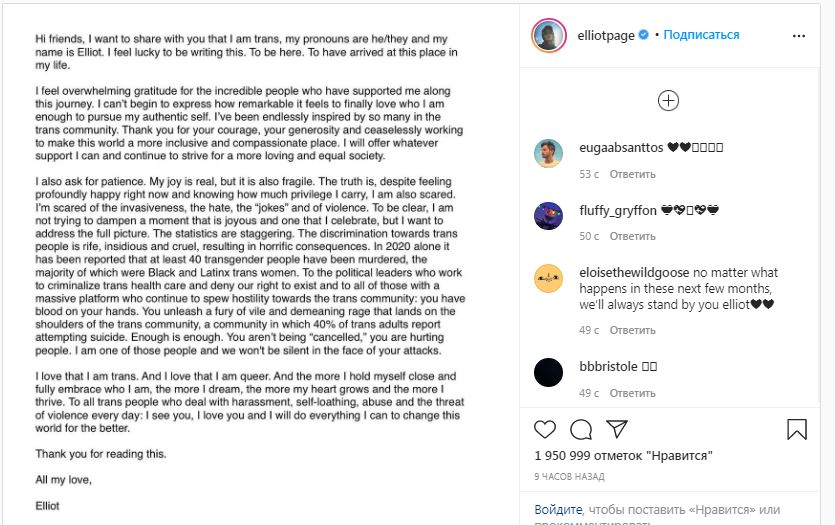Open eugaabsanttos profile picture
Image resolution: width=835 pixels, height=525 pixels.
[x=548, y=153]
